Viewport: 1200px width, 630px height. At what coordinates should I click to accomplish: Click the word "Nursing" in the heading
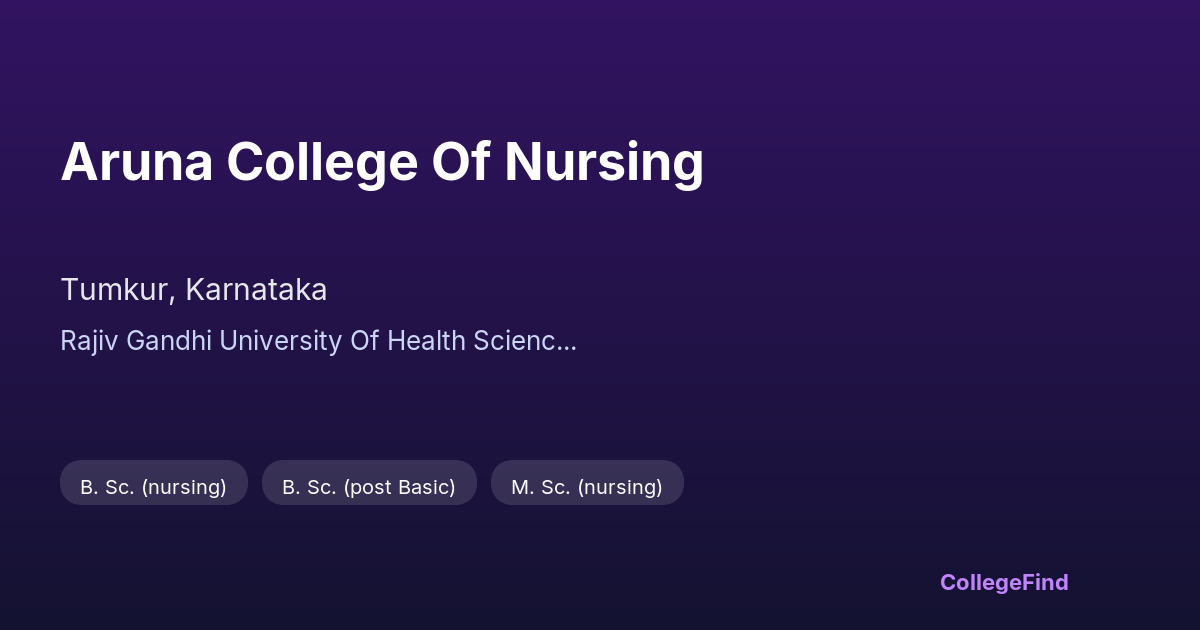(x=604, y=162)
